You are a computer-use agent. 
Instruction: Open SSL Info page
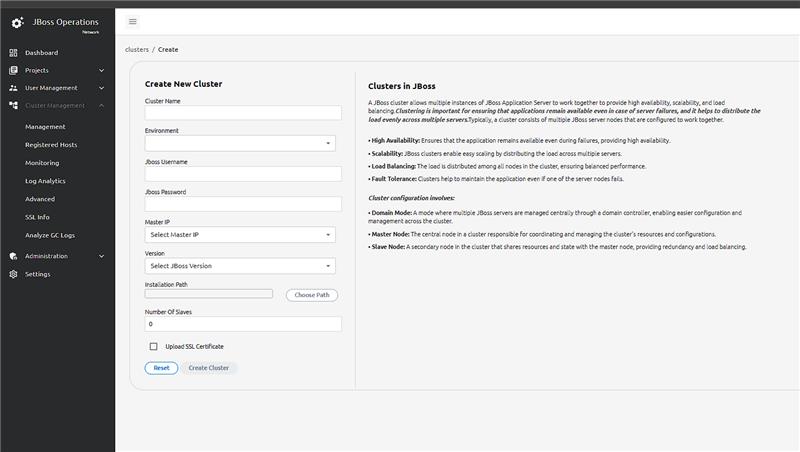click(37, 217)
